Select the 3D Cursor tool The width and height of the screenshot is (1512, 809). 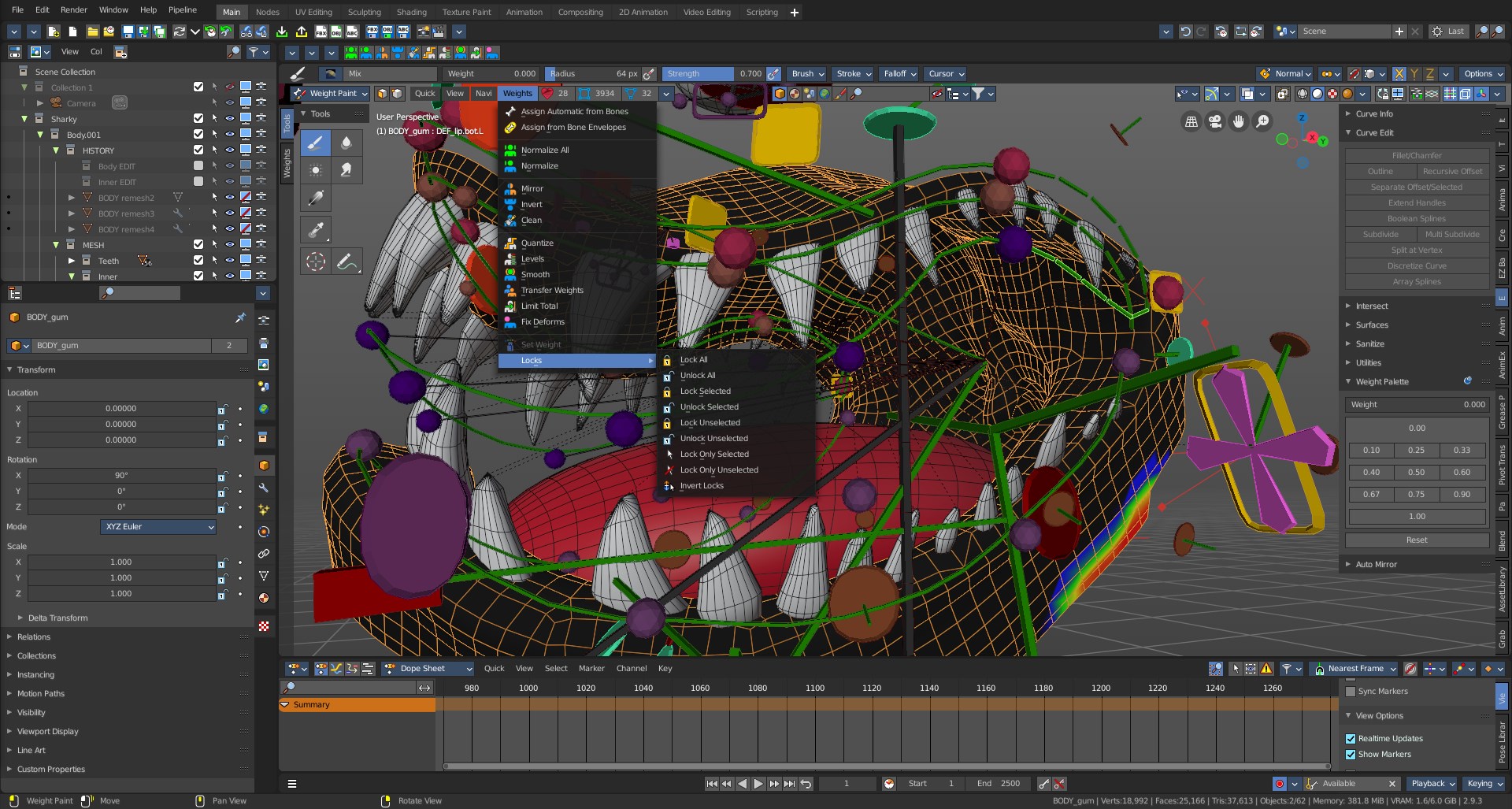(x=316, y=261)
